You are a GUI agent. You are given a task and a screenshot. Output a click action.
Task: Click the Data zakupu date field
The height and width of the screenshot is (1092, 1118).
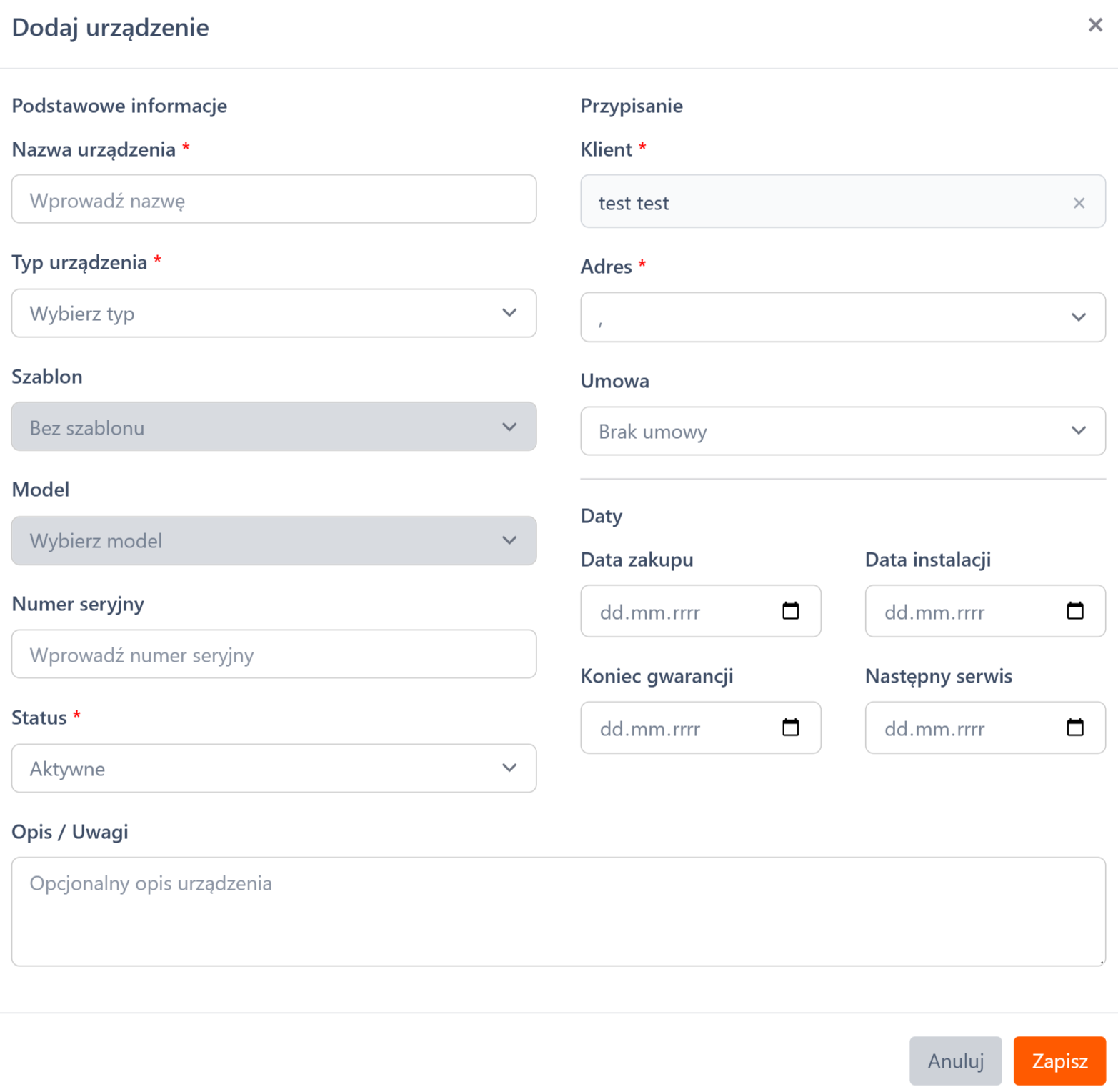pyautogui.click(x=701, y=611)
